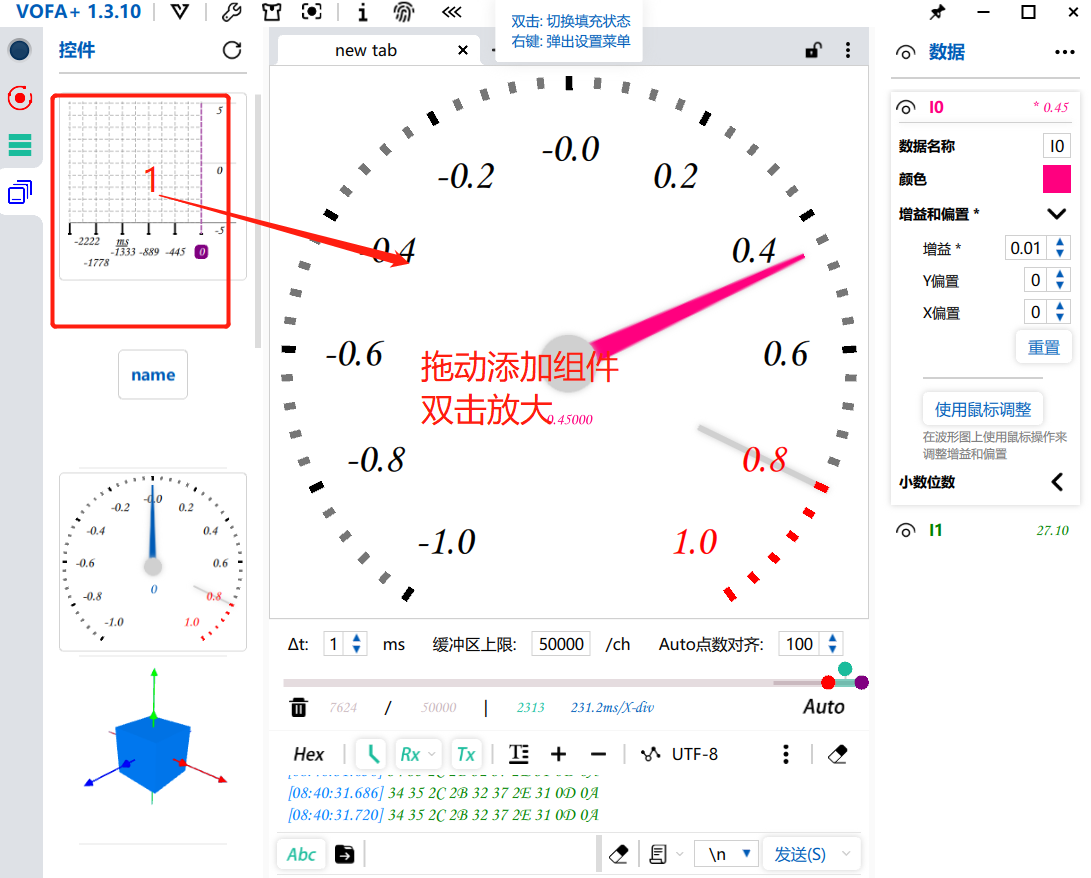Open the \n line-ending dropdown
This screenshot has height=878, width=1091.
coord(726,853)
